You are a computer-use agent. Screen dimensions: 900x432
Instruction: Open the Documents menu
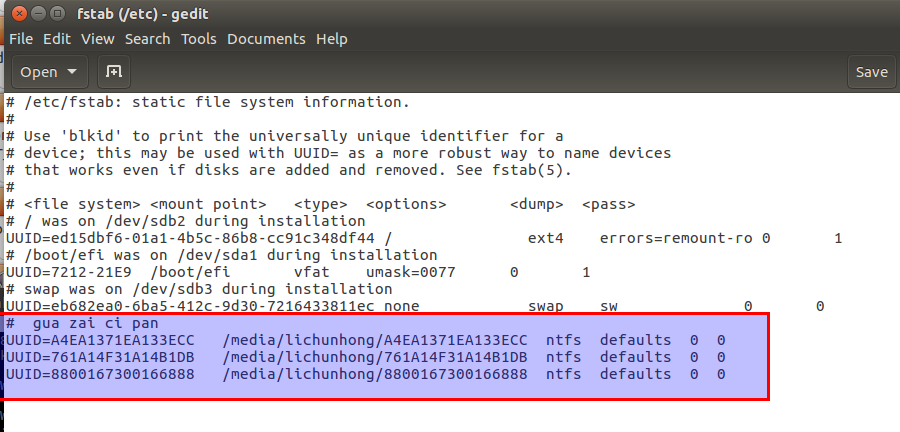pyautogui.click(x=266, y=39)
